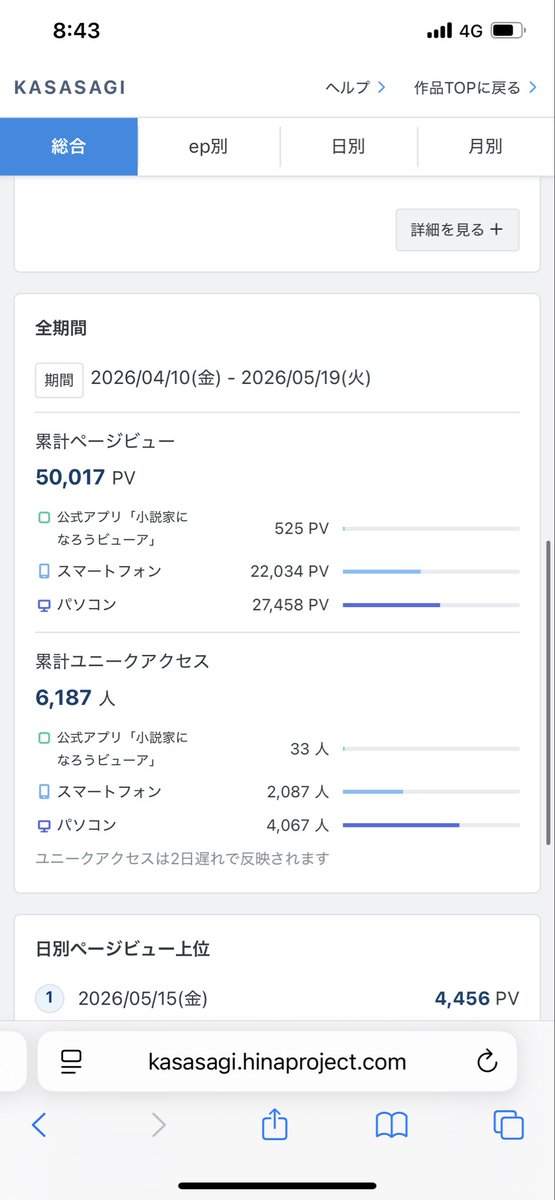Switch to 日別 tab
555x1200 pixels.
[x=348, y=146]
